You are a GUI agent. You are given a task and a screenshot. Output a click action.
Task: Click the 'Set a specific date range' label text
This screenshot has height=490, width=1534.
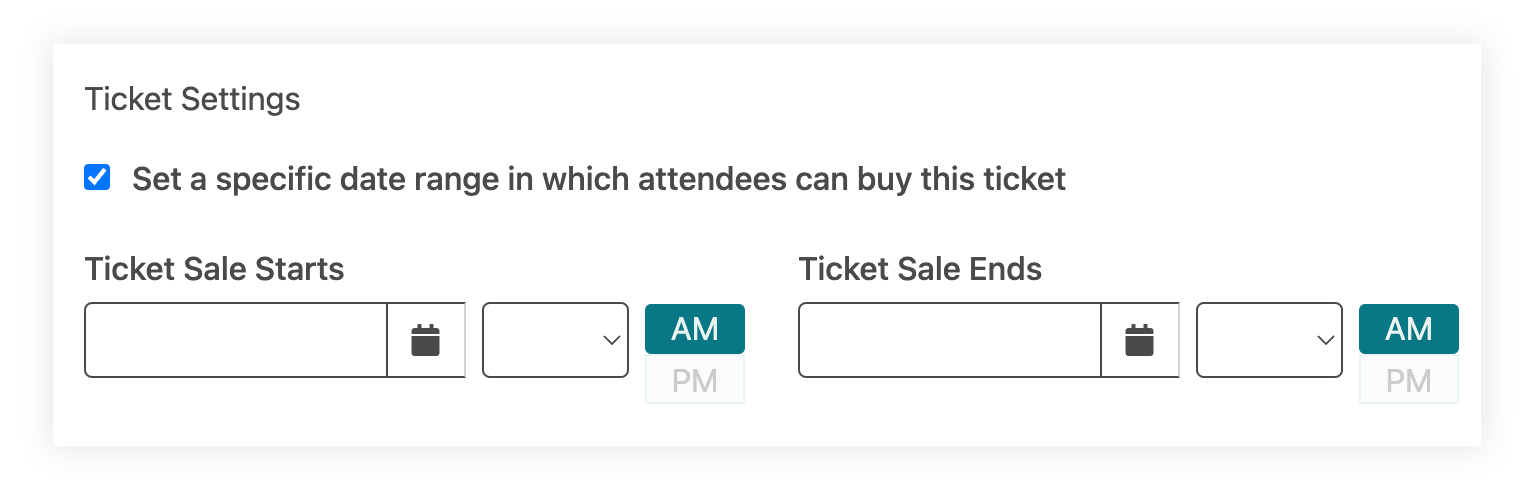(599, 179)
